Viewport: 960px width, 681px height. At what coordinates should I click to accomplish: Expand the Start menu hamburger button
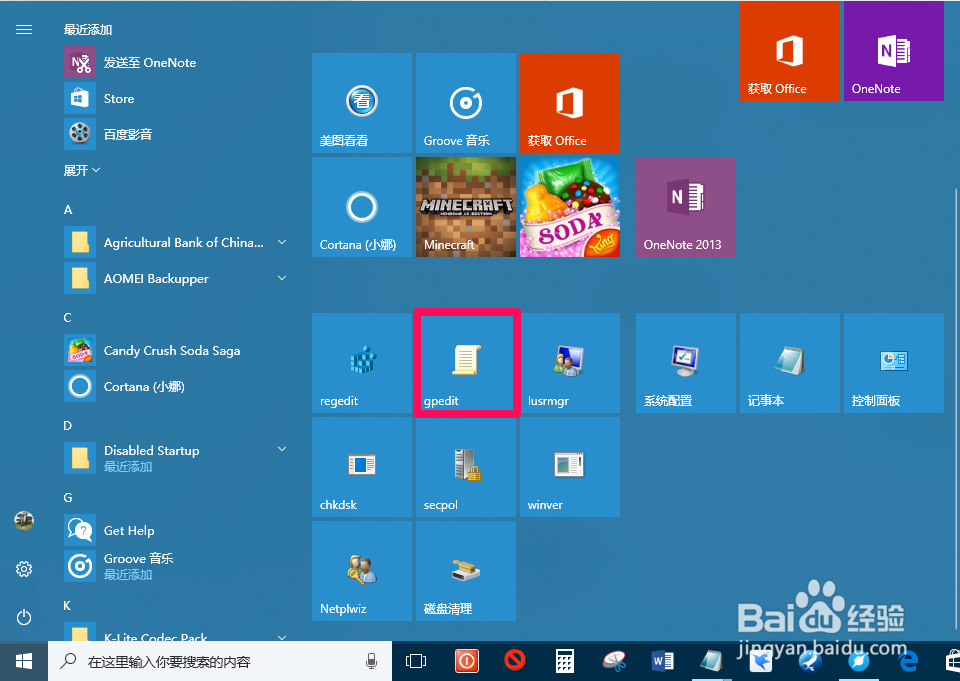24,29
